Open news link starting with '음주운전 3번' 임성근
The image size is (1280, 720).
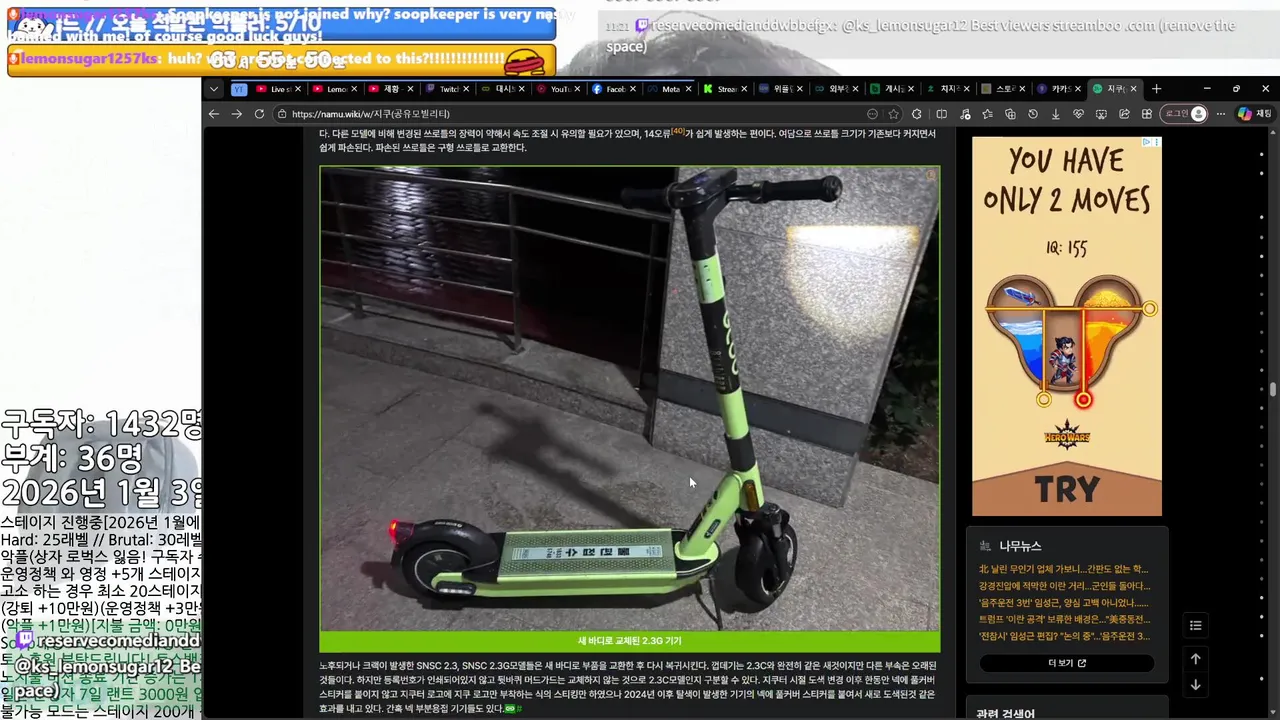tap(1064, 603)
